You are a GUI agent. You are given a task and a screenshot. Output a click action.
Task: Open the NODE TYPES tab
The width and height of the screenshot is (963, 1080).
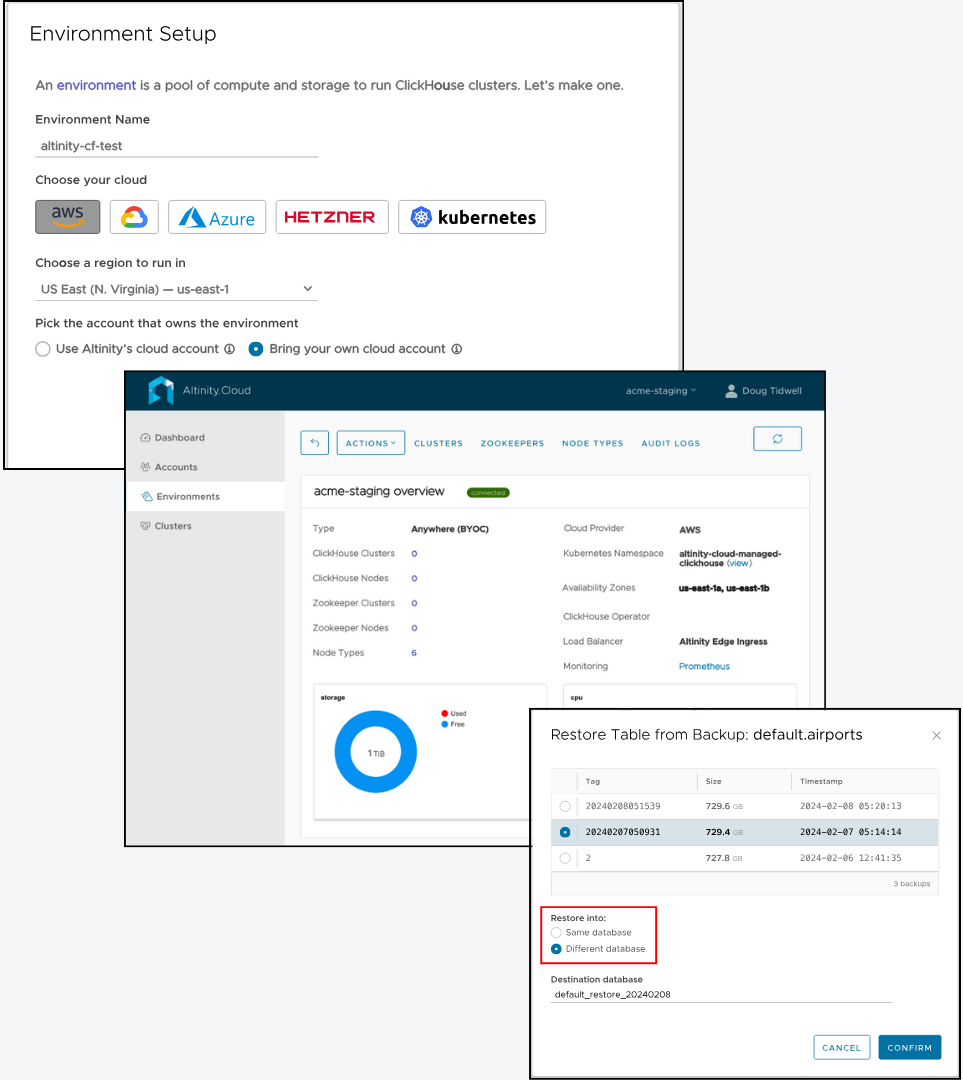[x=592, y=444]
